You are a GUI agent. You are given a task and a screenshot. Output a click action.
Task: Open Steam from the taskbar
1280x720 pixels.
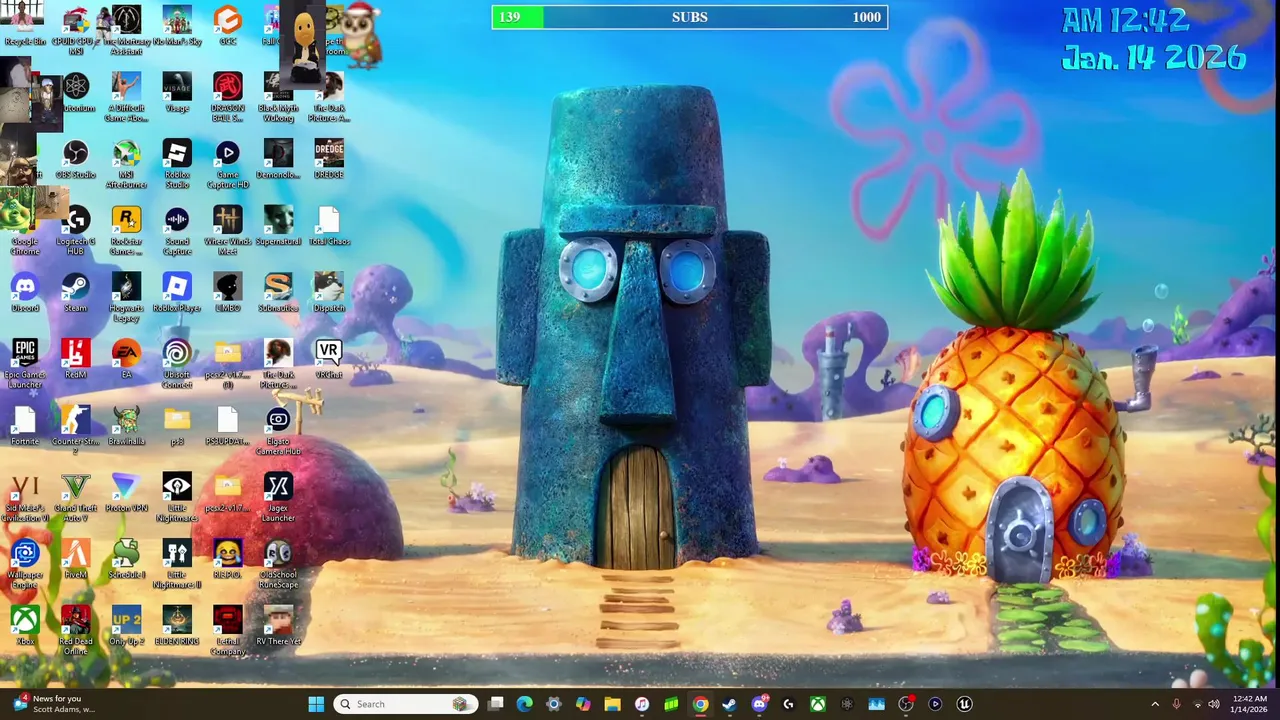(x=729, y=704)
